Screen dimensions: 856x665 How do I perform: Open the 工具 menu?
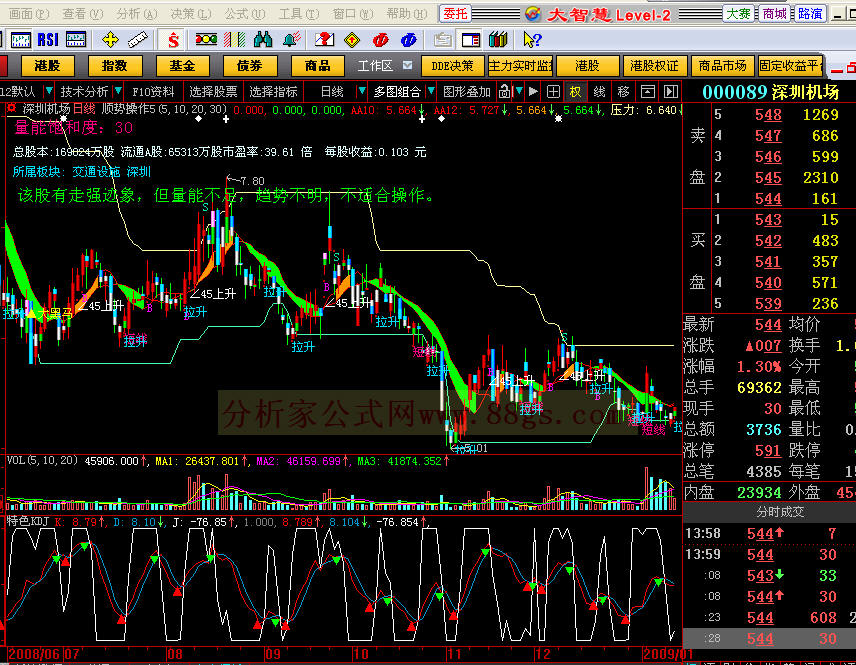299,14
